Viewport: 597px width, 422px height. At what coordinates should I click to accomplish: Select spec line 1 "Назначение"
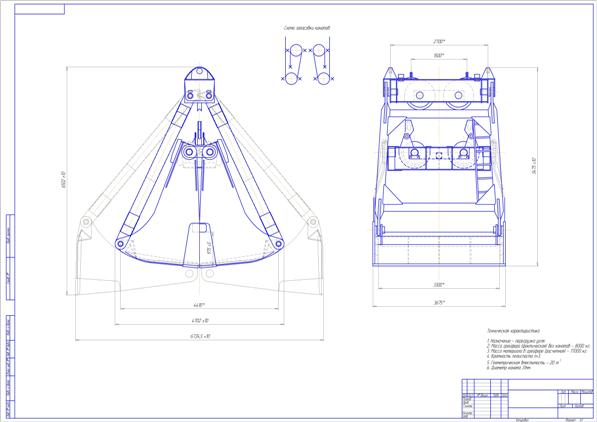516,341
